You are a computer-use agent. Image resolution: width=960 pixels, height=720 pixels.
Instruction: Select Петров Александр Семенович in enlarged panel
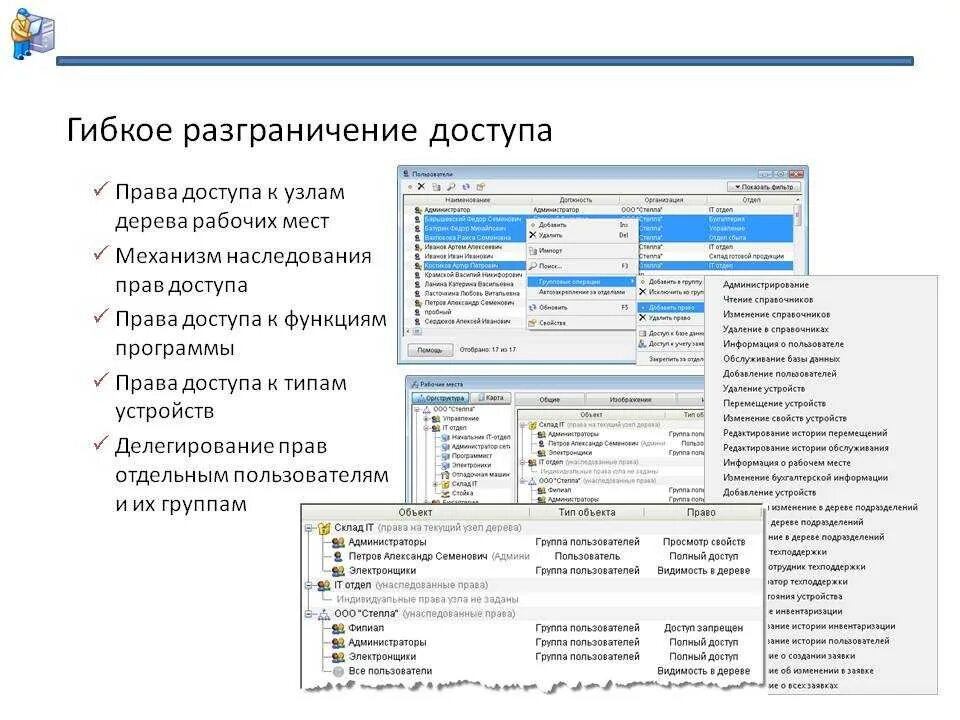click(418, 557)
